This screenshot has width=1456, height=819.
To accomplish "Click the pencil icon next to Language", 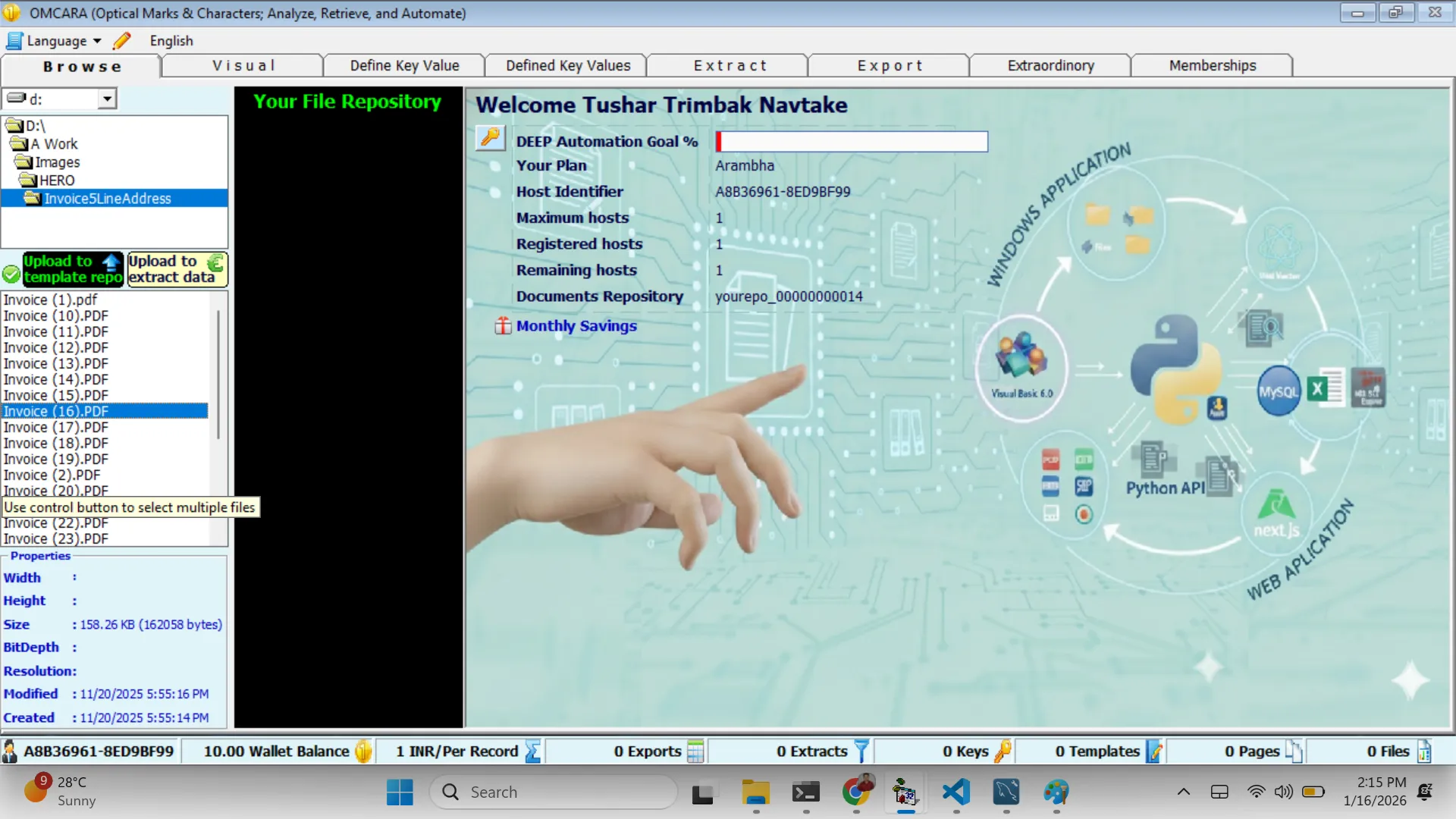I will 122,41.
